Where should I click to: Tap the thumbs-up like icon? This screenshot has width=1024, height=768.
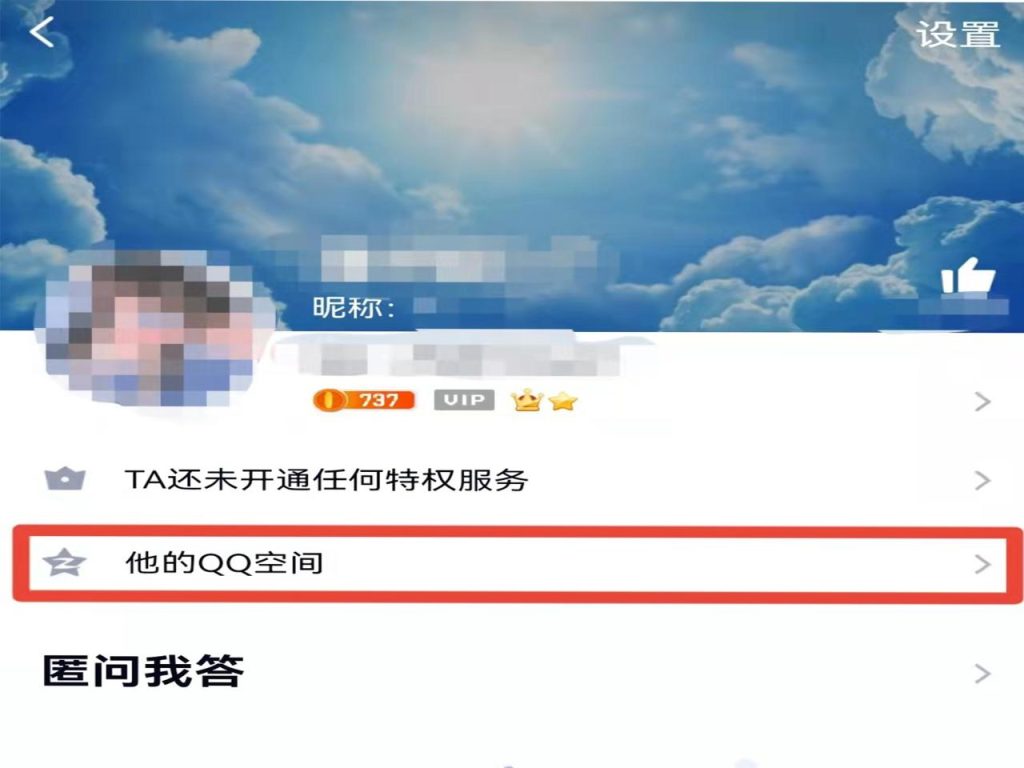point(968,276)
